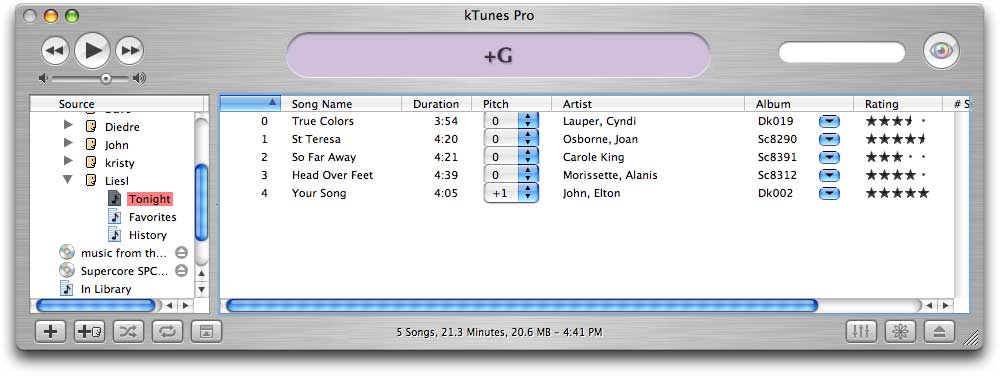Adjust pitch stepper for So Far Away
The height and width of the screenshot is (376, 1001).
pos(528,156)
